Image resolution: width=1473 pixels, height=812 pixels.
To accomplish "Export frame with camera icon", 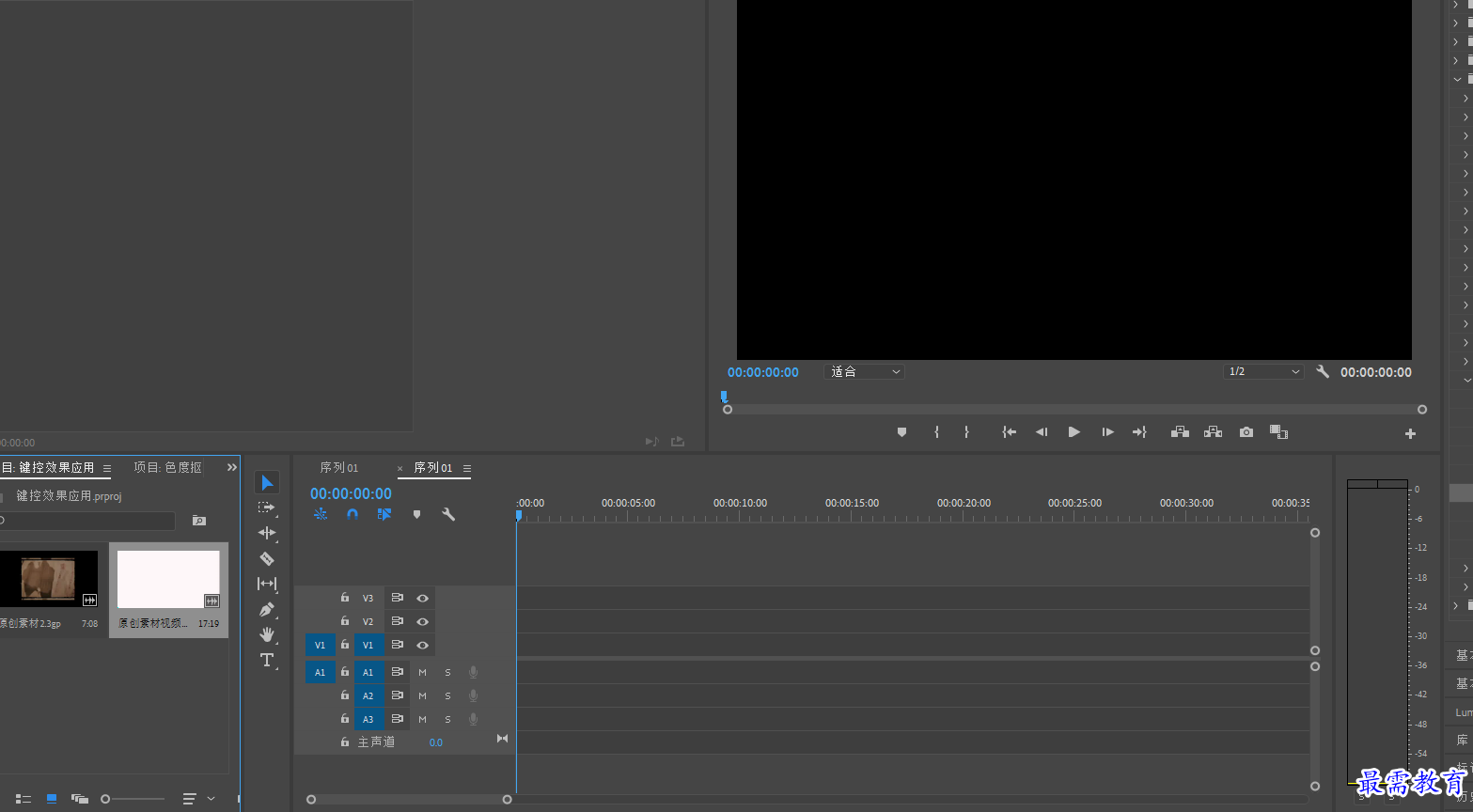I will tap(1246, 432).
